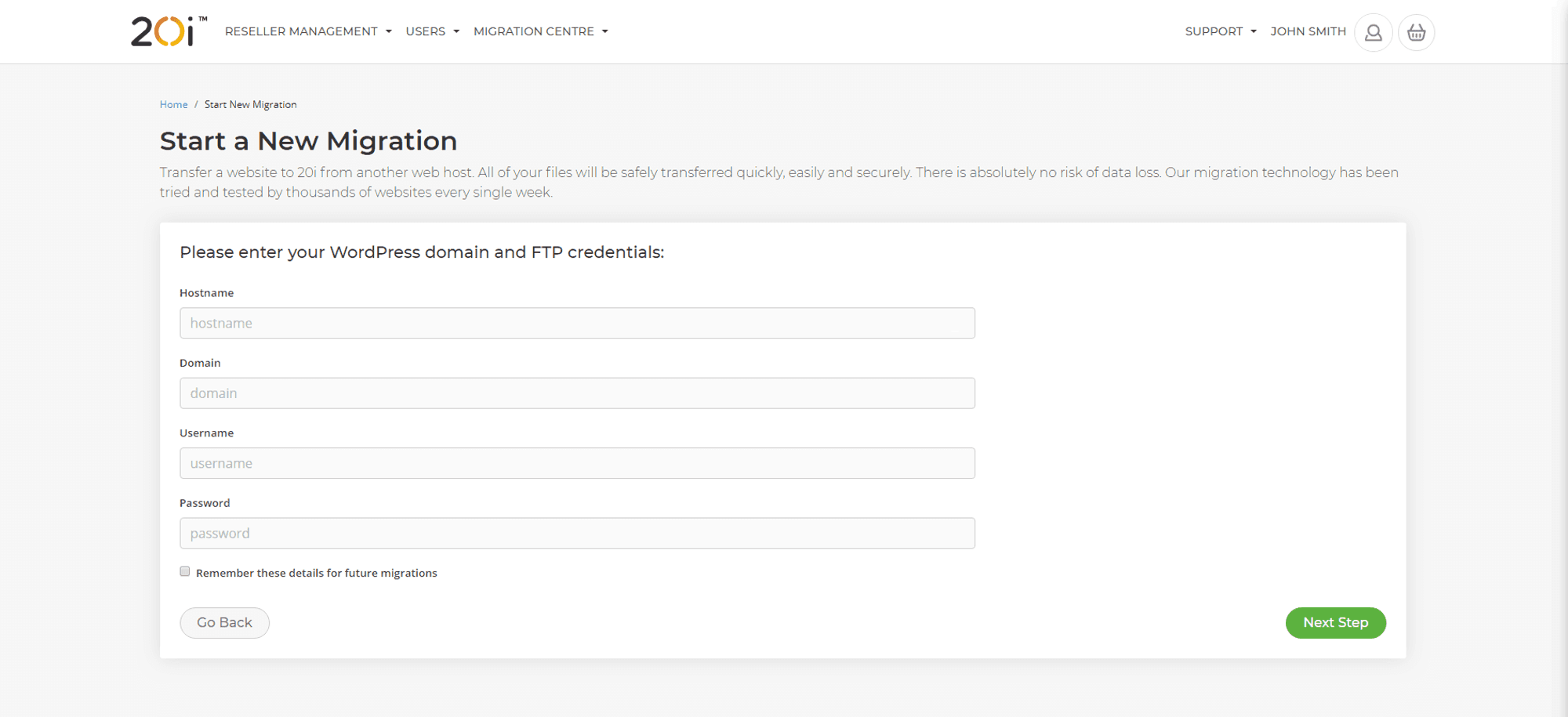Open the user account profile icon
1568x717 pixels.
[x=1373, y=32]
